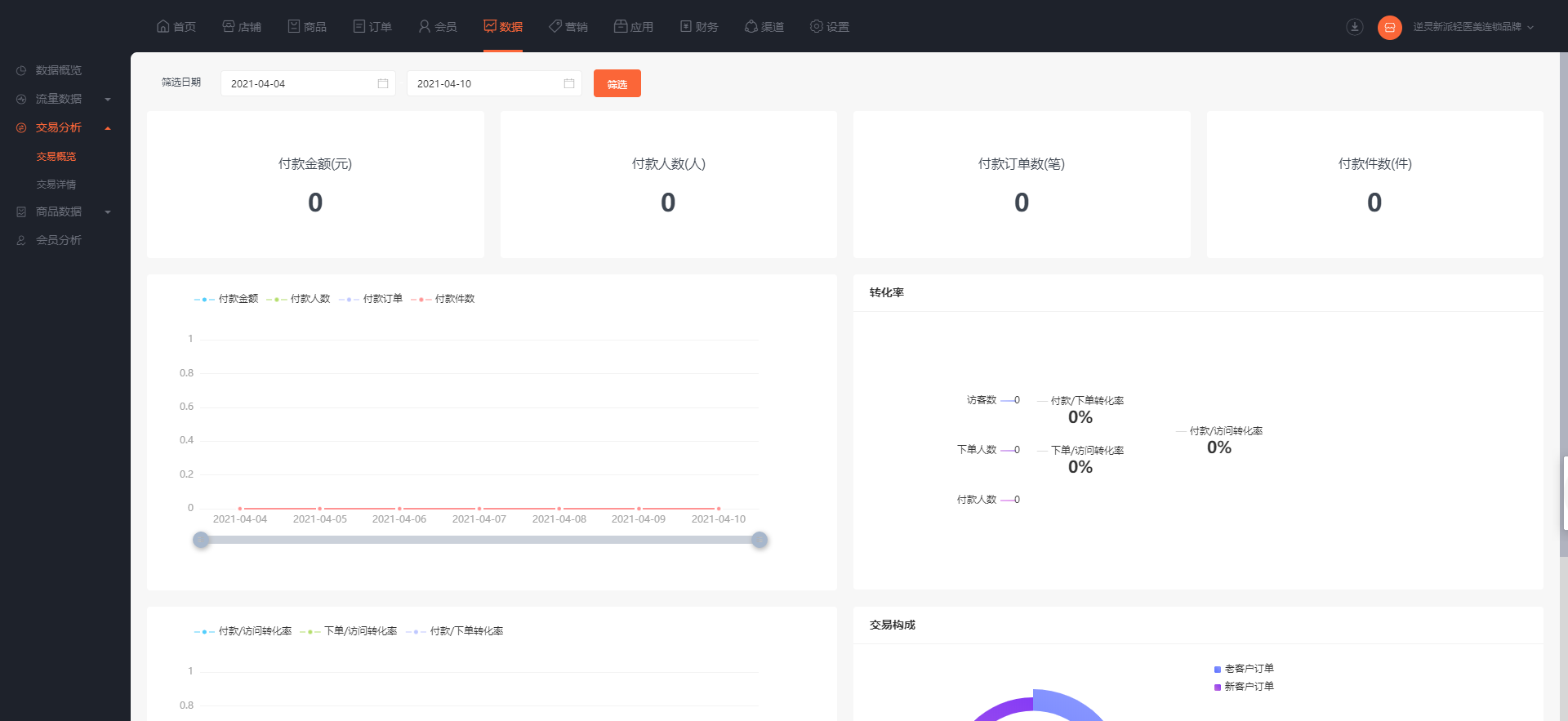Viewport: 1568px width, 721px height.
Task: Open calendar icon of start date field
Action: click(x=382, y=83)
